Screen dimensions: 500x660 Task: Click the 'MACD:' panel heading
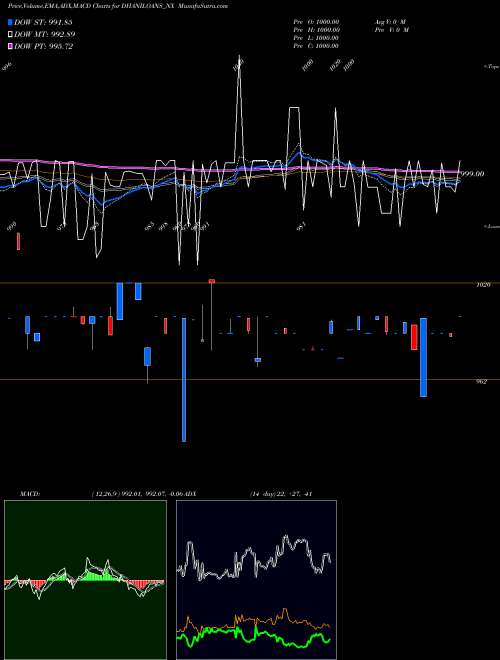tap(30, 494)
